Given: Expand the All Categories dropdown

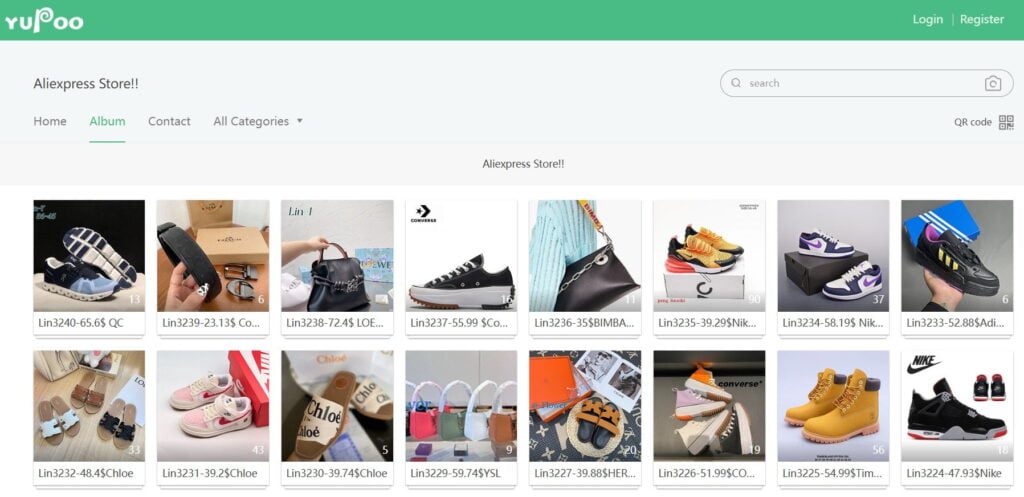Looking at the screenshot, I should click(258, 121).
